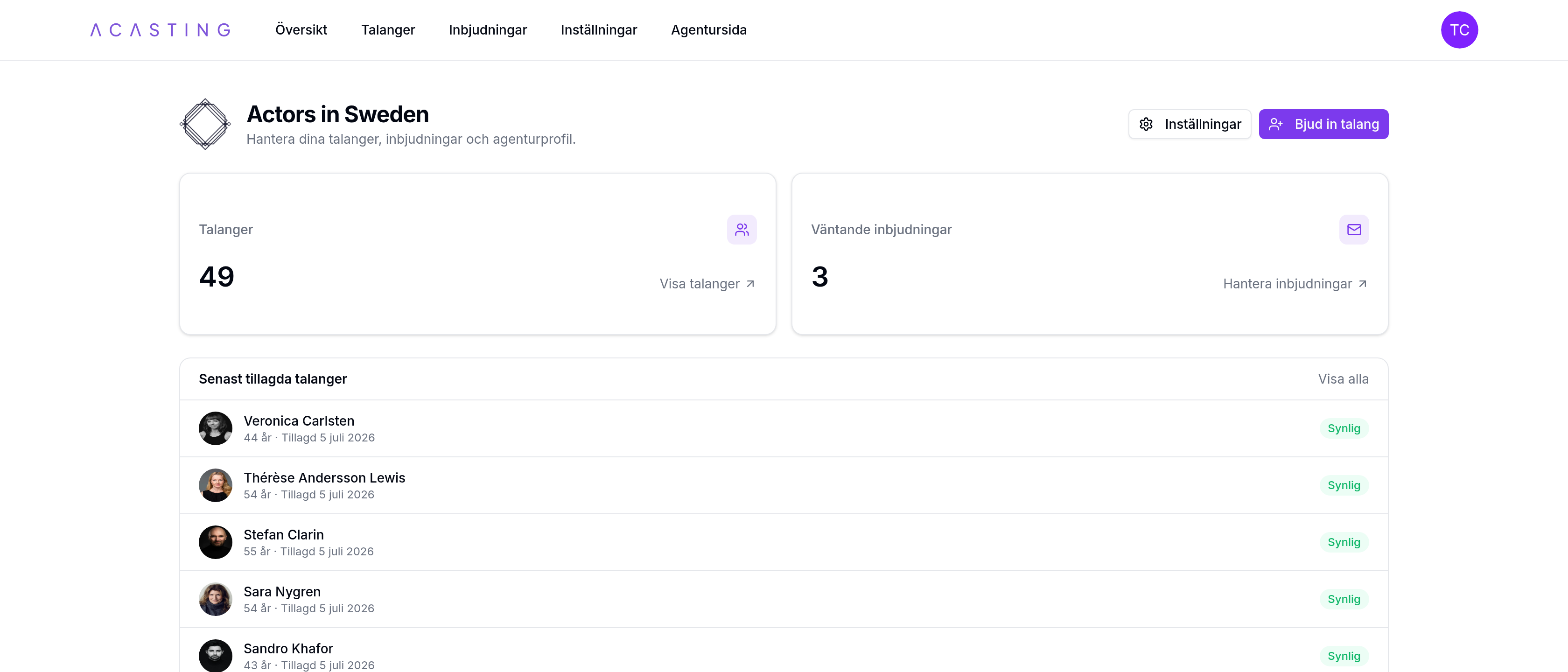Viewport: 1568px width, 672px height.
Task: Click the Bjud in talang button
Action: tap(1323, 124)
